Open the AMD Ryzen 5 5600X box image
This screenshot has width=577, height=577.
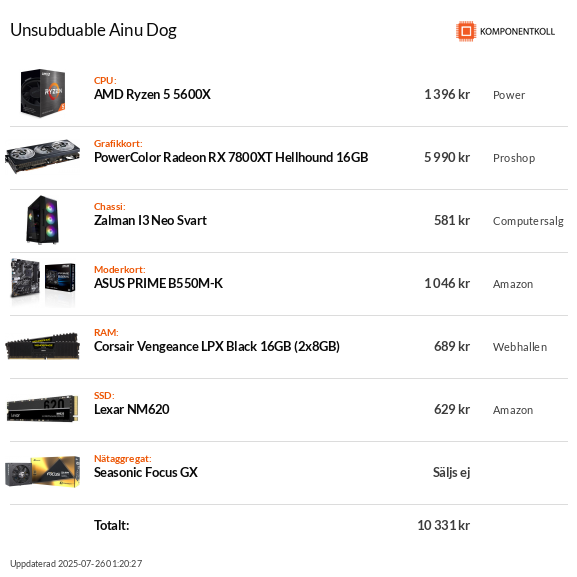point(43,93)
